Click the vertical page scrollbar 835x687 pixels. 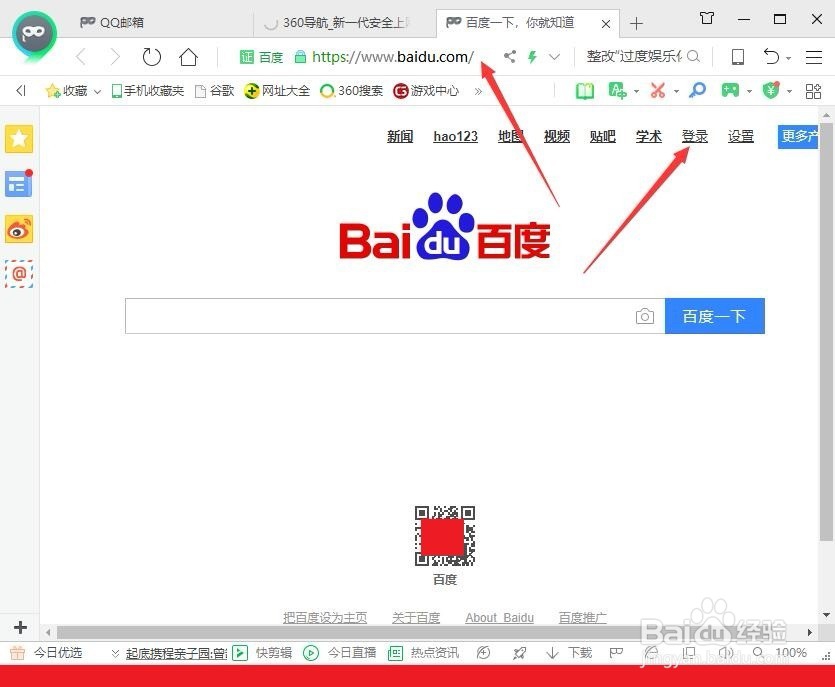[826, 330]
